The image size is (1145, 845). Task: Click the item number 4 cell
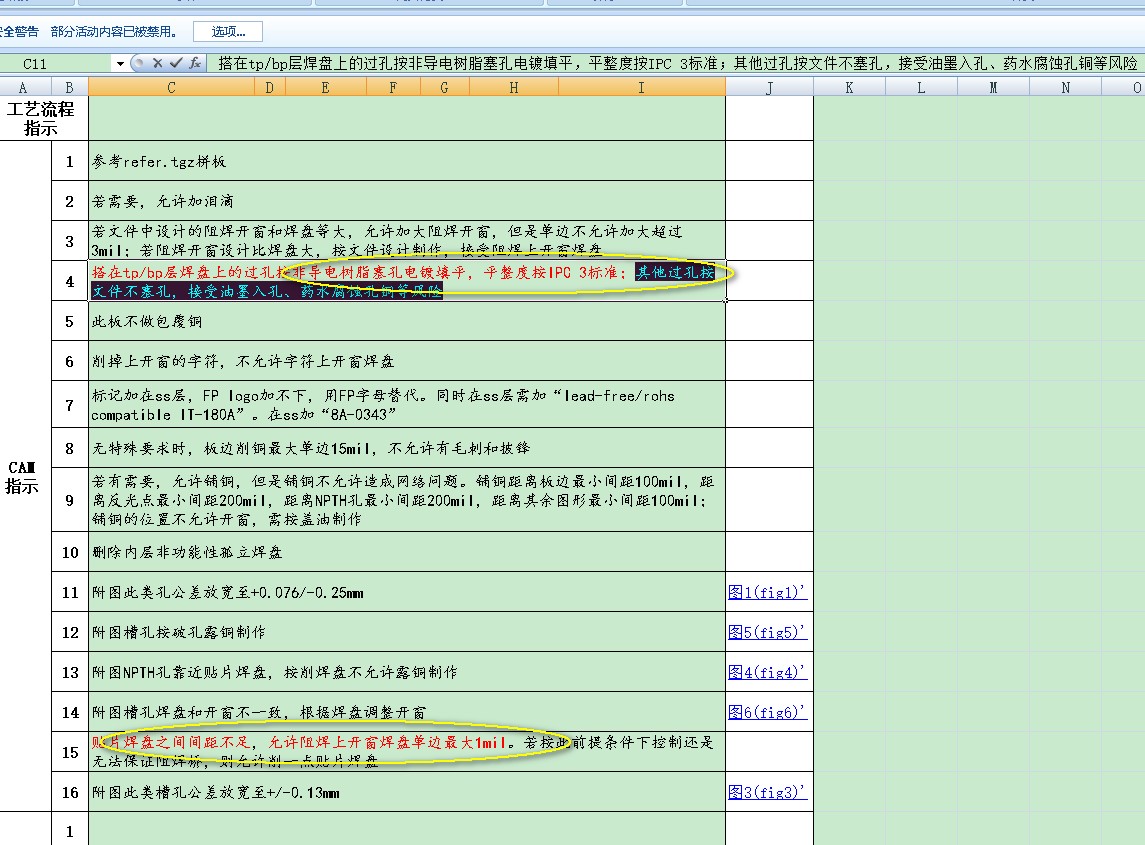coord(70,281)
